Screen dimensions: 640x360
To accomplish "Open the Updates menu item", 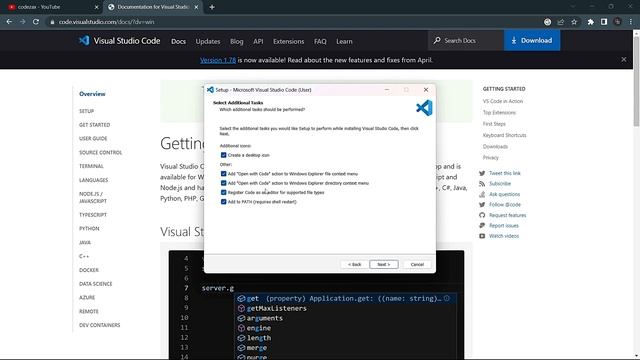I will click(x=208, y=41).
